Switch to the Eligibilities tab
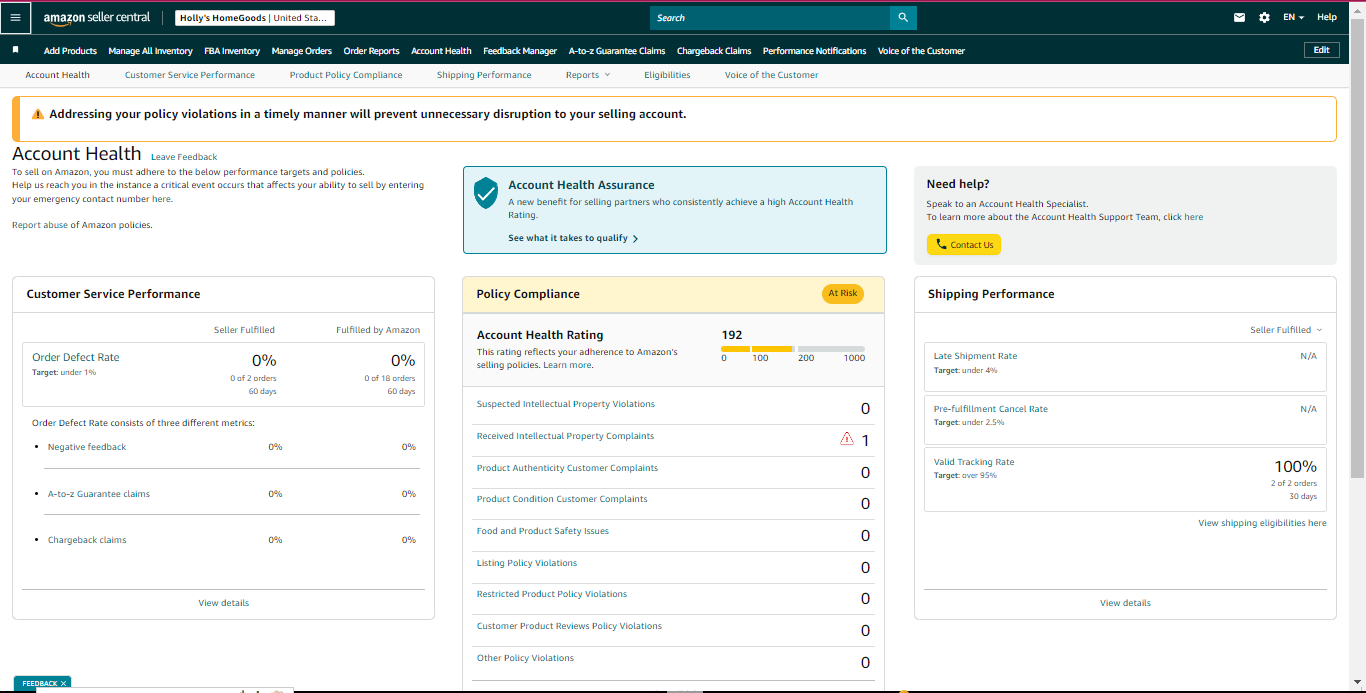The height and width of the screenshot is (693, 1366). [667, 75]
